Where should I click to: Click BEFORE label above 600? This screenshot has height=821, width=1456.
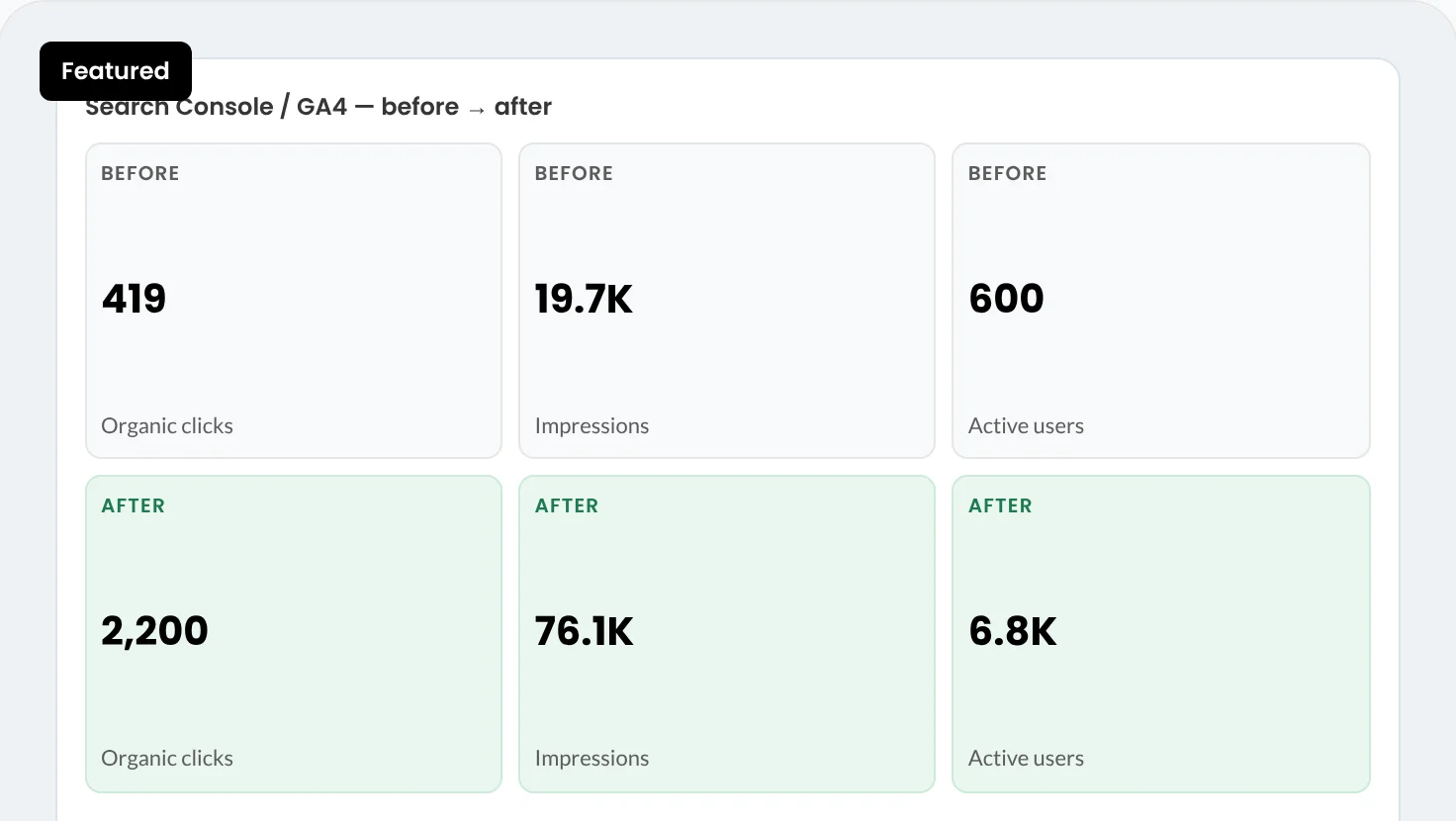[1007, 173]
